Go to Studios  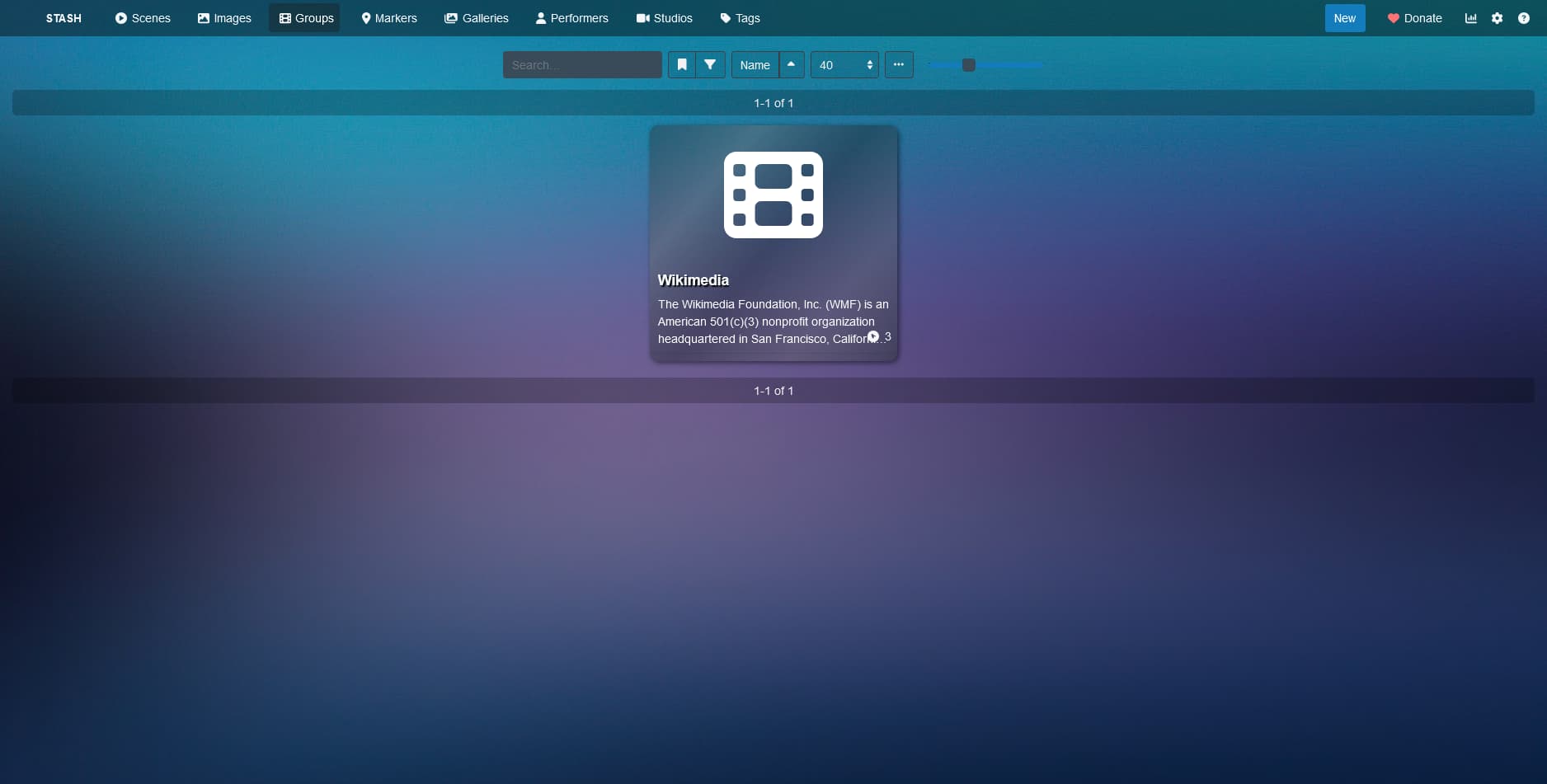pyautogui.click(x=665, y=18)
